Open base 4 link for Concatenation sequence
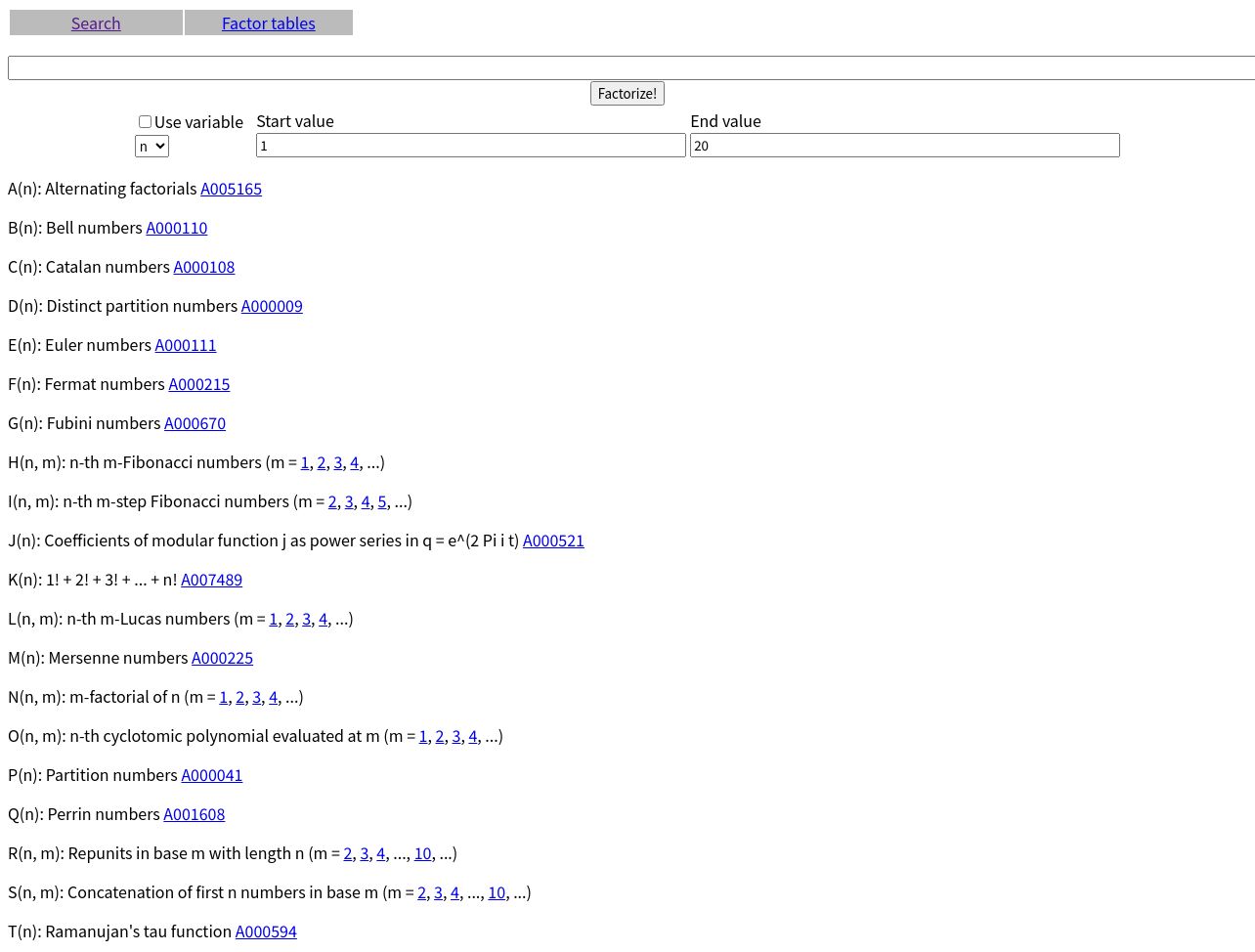This screenshot has height=952, width=1255. (x=454, y=892)
